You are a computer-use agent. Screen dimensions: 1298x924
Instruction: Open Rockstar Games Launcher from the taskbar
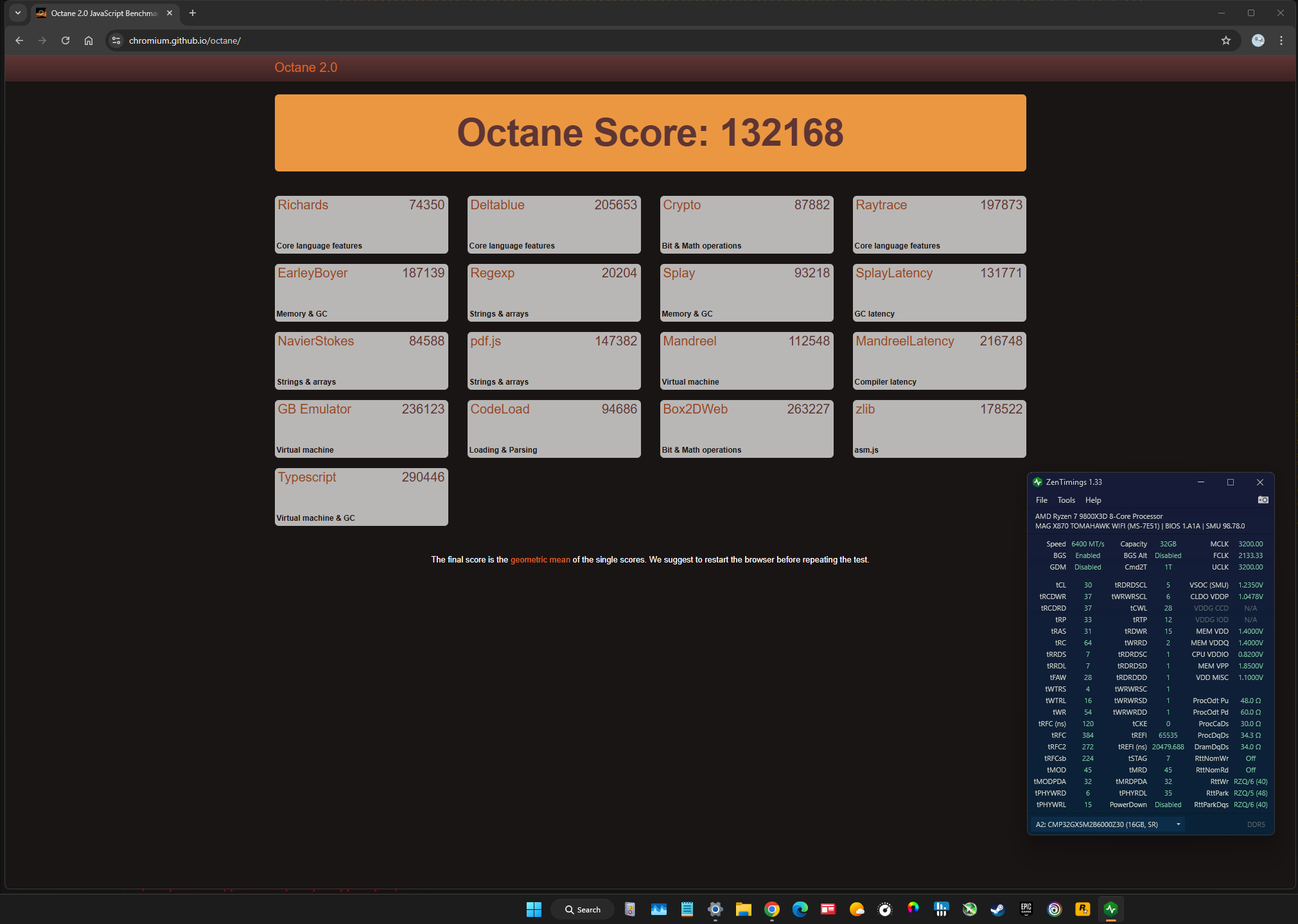pyautogui.click(x=1082, y=909)
